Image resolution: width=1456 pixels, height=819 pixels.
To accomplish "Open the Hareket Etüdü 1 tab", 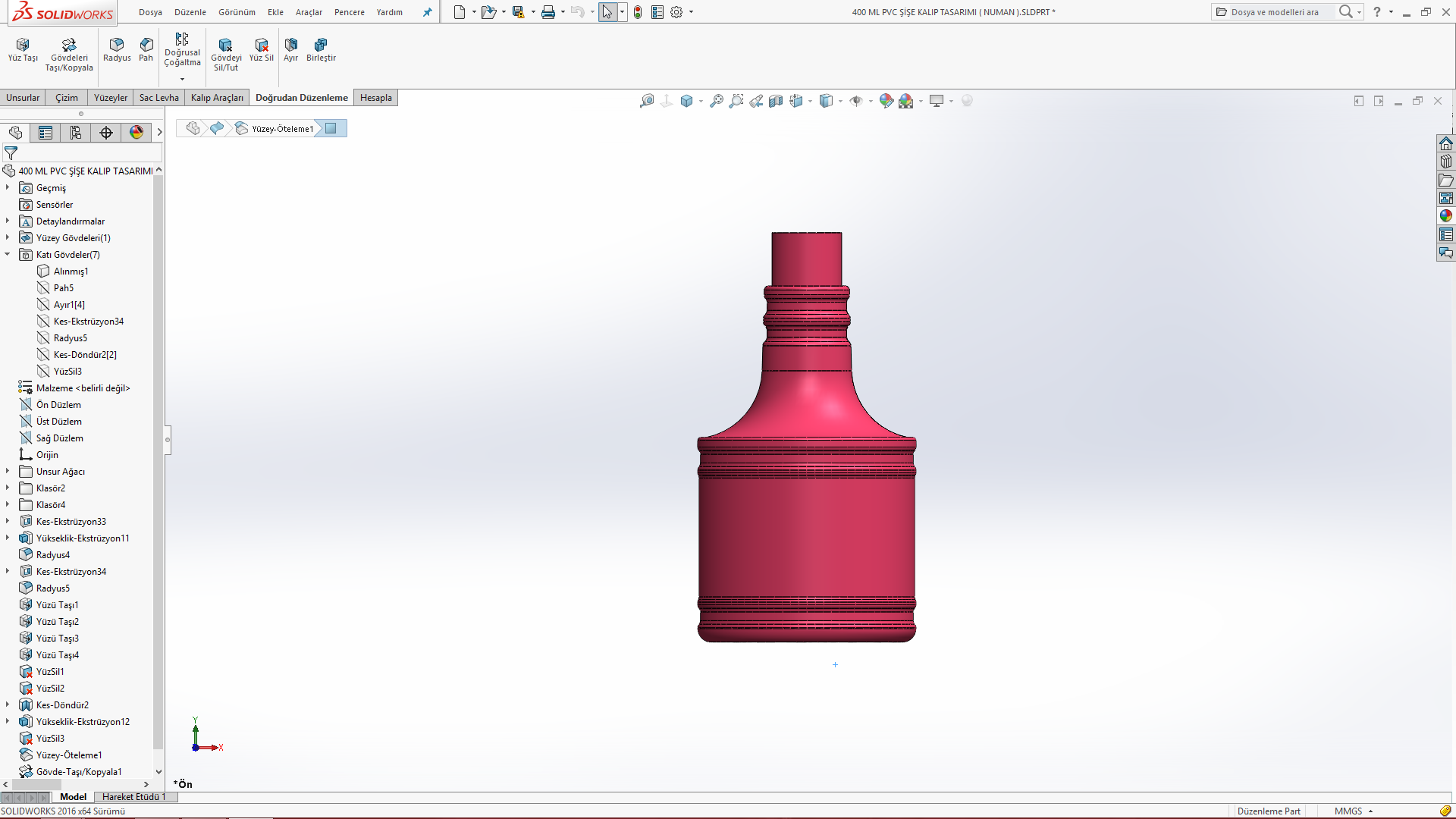I will (133, 797).
